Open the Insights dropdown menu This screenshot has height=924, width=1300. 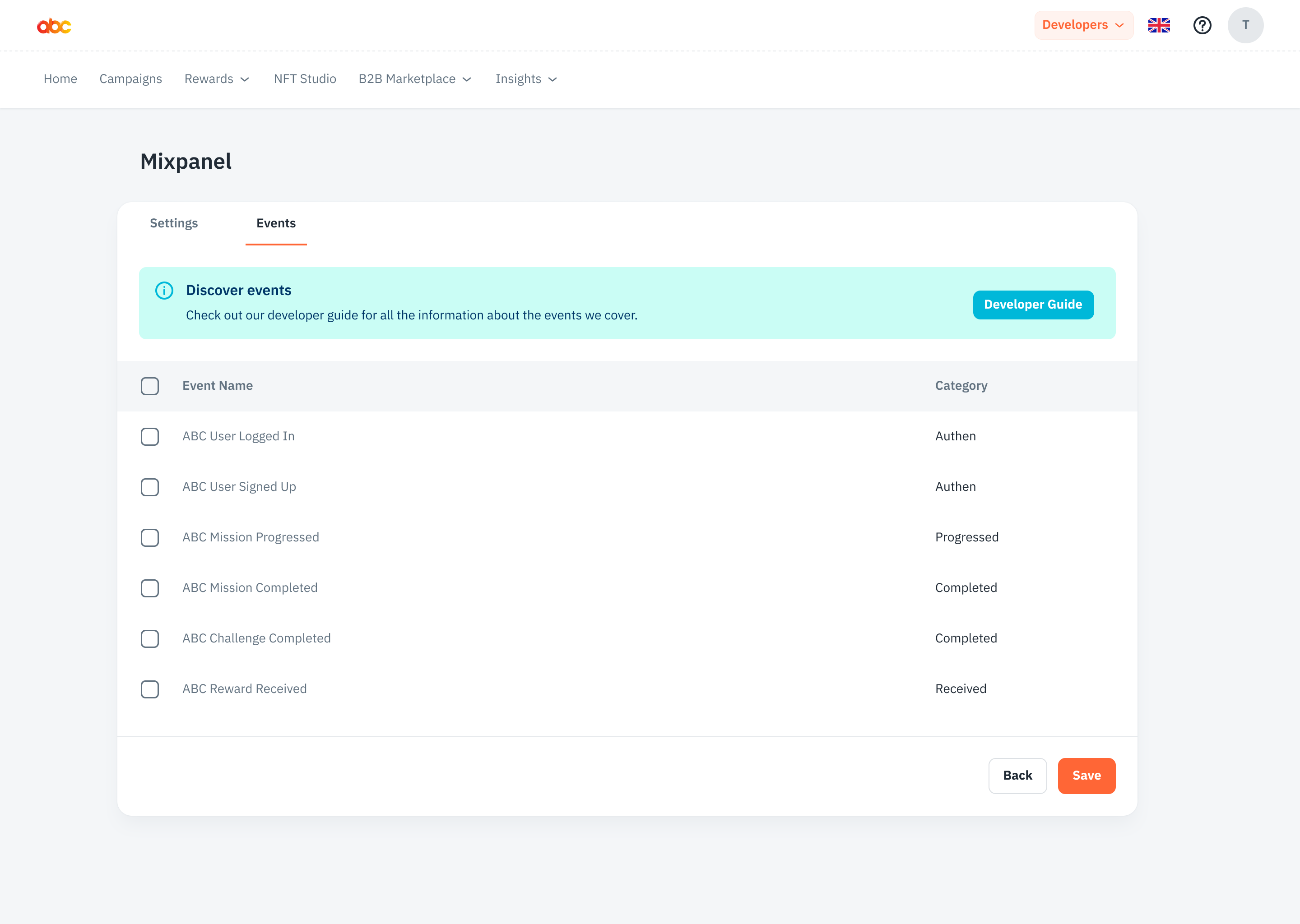pos(525,79)
